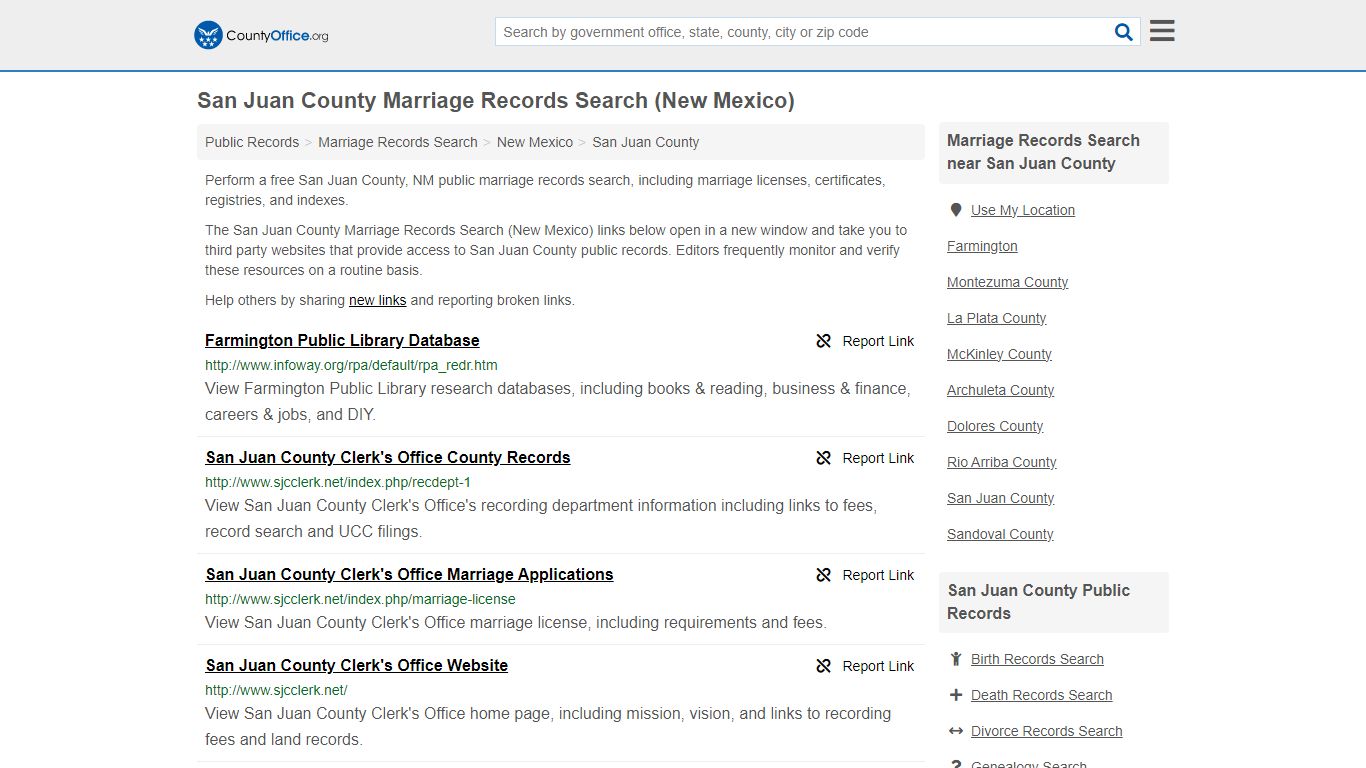This screenshot has width=1366, height=768.
Task: Open the sjcclerk.net marriage-license URL
Action: click(360, 599)
